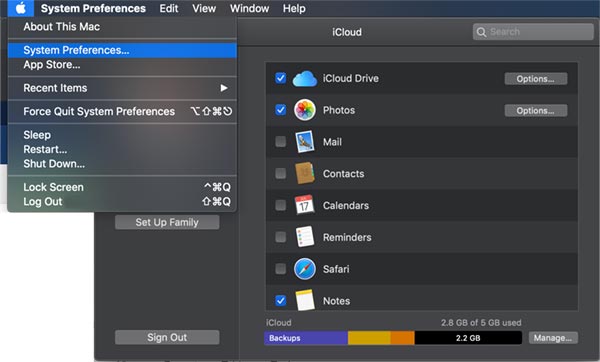This screenshot has height=362, width=600.
Task: Uncheck the Photos checkbox
Action: point(280,110)
